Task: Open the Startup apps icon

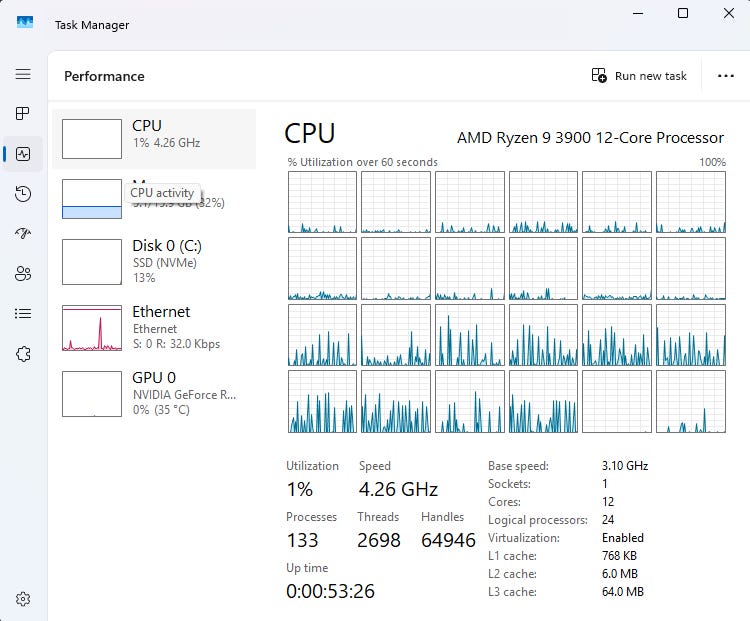Action: coord(23,233)
